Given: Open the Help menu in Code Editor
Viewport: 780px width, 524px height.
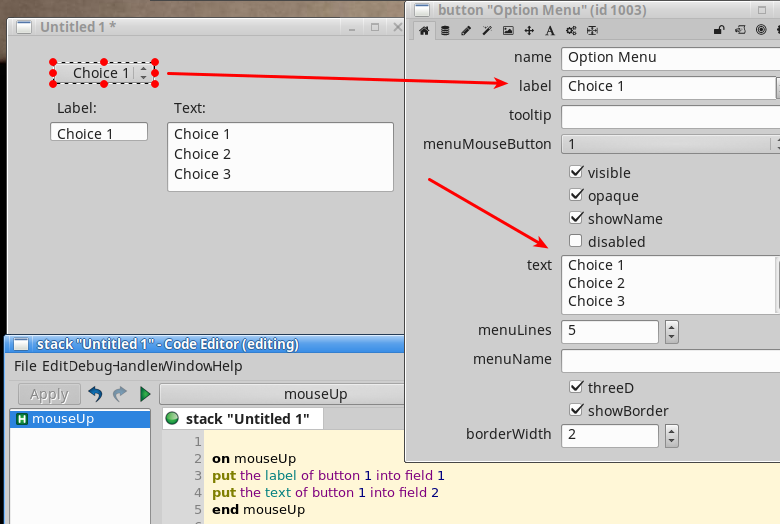Looking at the screenshot, I should [226, 366].
